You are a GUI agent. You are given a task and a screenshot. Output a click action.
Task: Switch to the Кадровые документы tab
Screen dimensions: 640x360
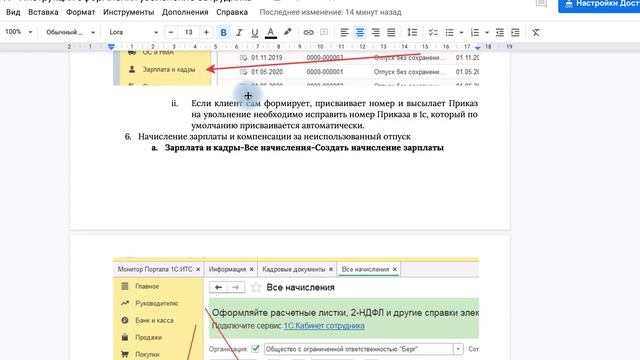point(293,269)
